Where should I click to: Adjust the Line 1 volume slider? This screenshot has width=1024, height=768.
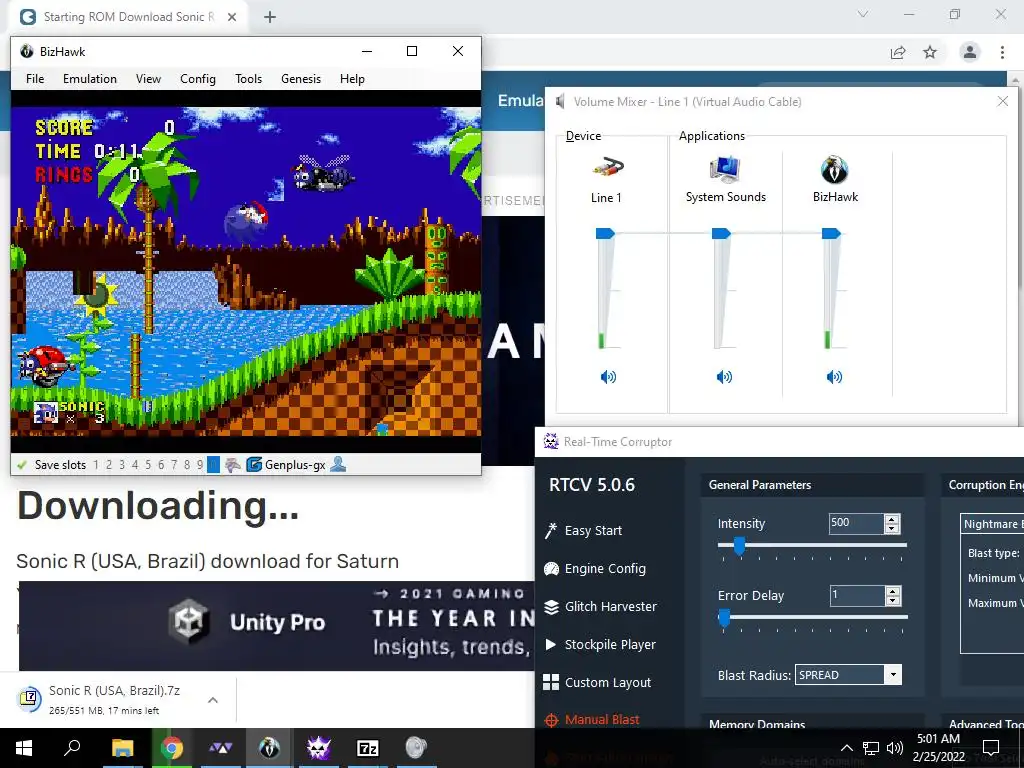pos(605,233)
